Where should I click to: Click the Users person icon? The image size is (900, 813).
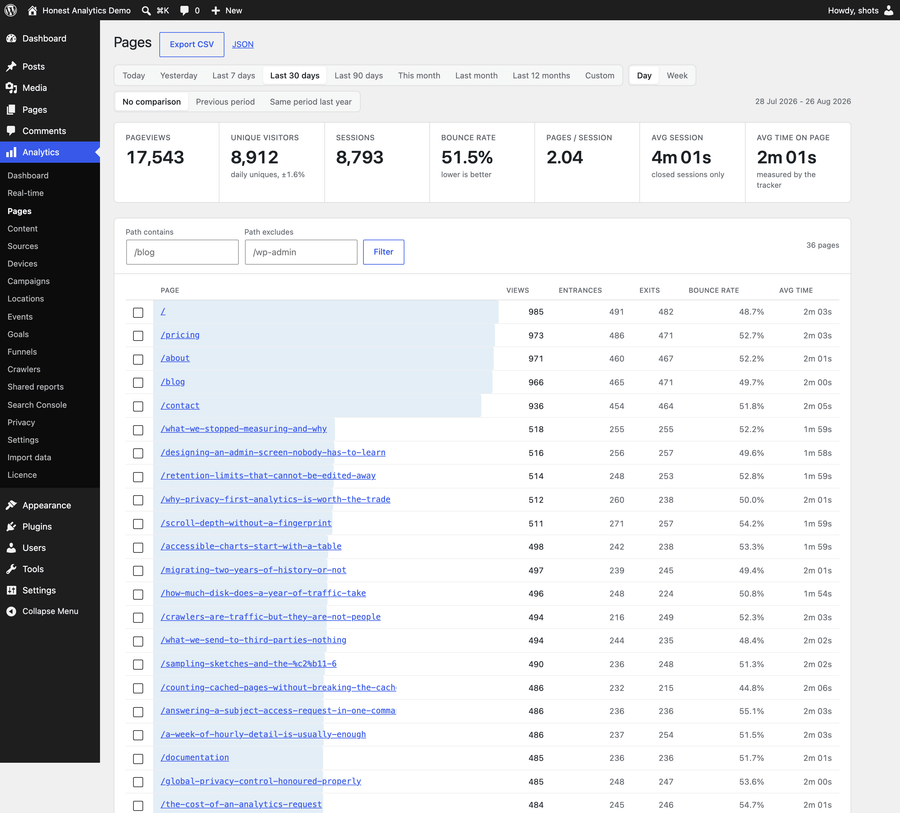[11, 548]
